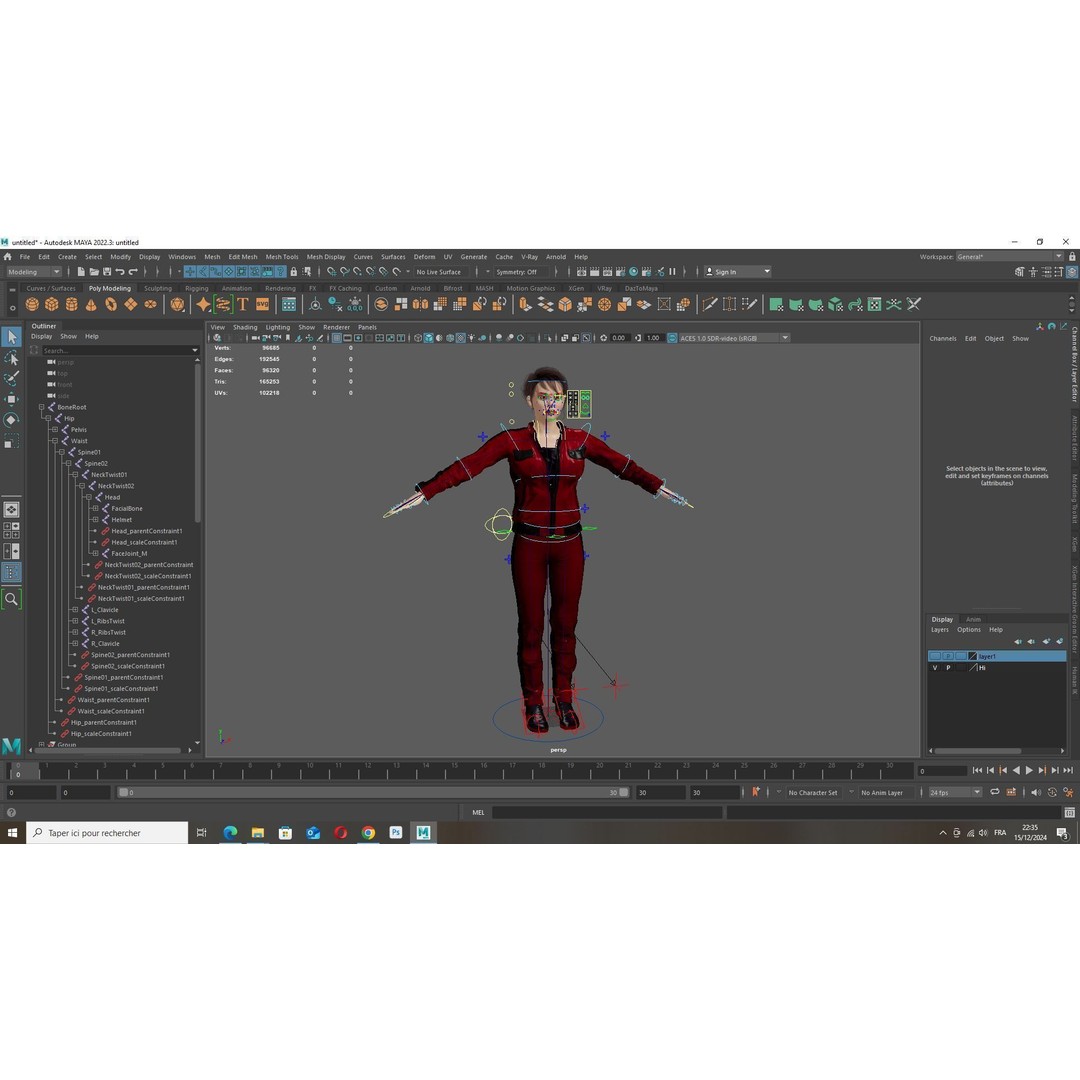Select FacialBone in the Outliner
The image size is (1080, 1080).
(127, 508)
